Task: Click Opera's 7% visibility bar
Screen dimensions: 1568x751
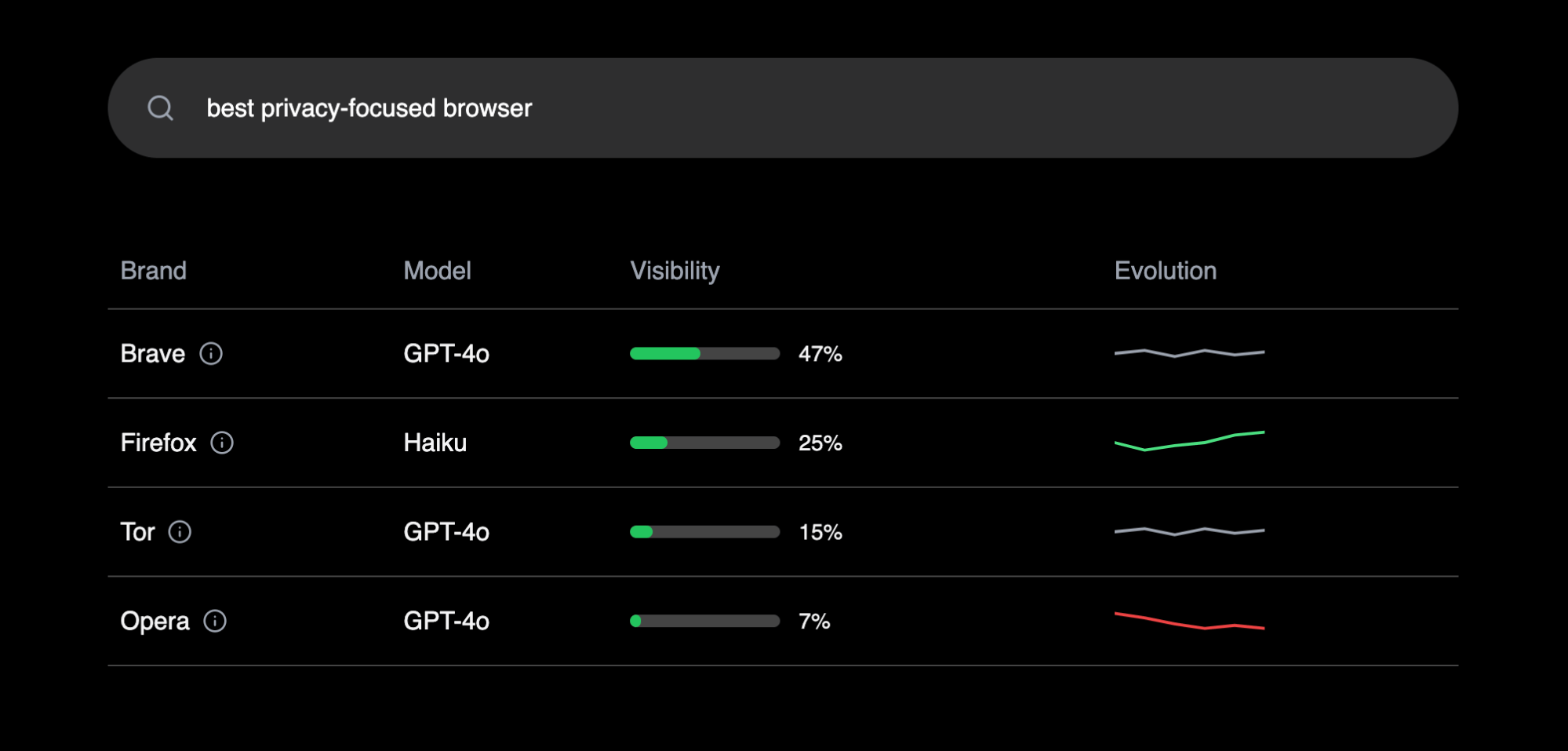Action: [x=704, y=622]
